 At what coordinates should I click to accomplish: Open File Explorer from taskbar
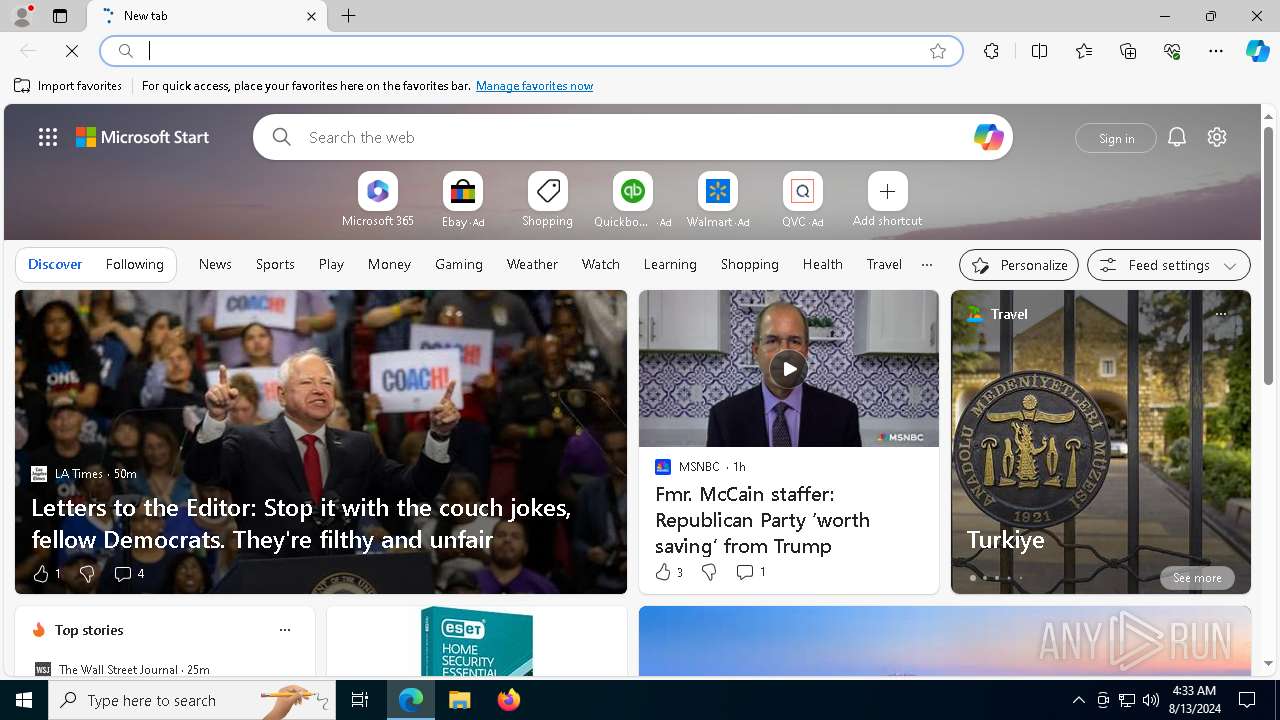click(460, 700)
